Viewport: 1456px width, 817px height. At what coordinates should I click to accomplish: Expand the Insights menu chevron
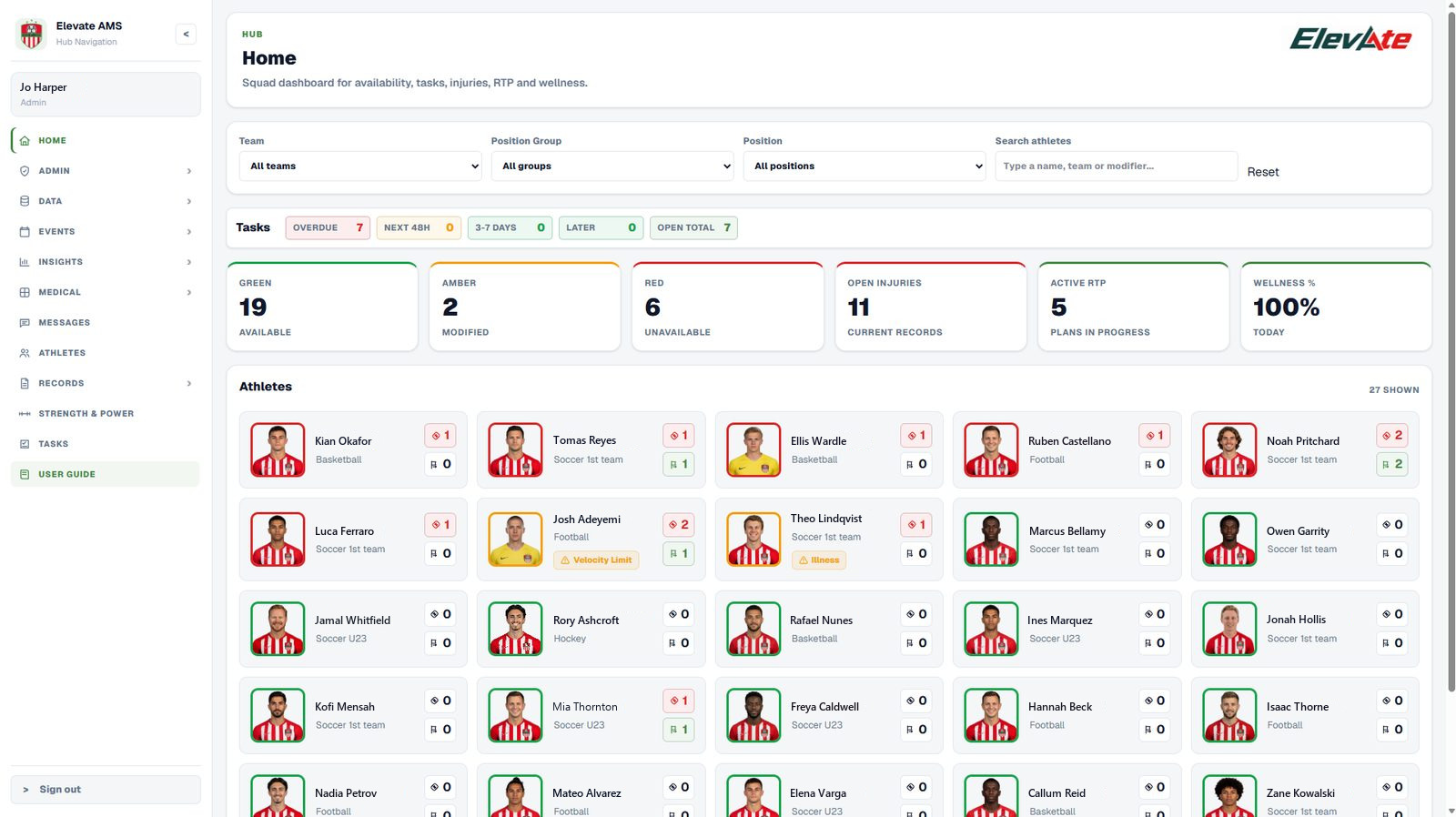pyautogui.click(x=189, y=262)
